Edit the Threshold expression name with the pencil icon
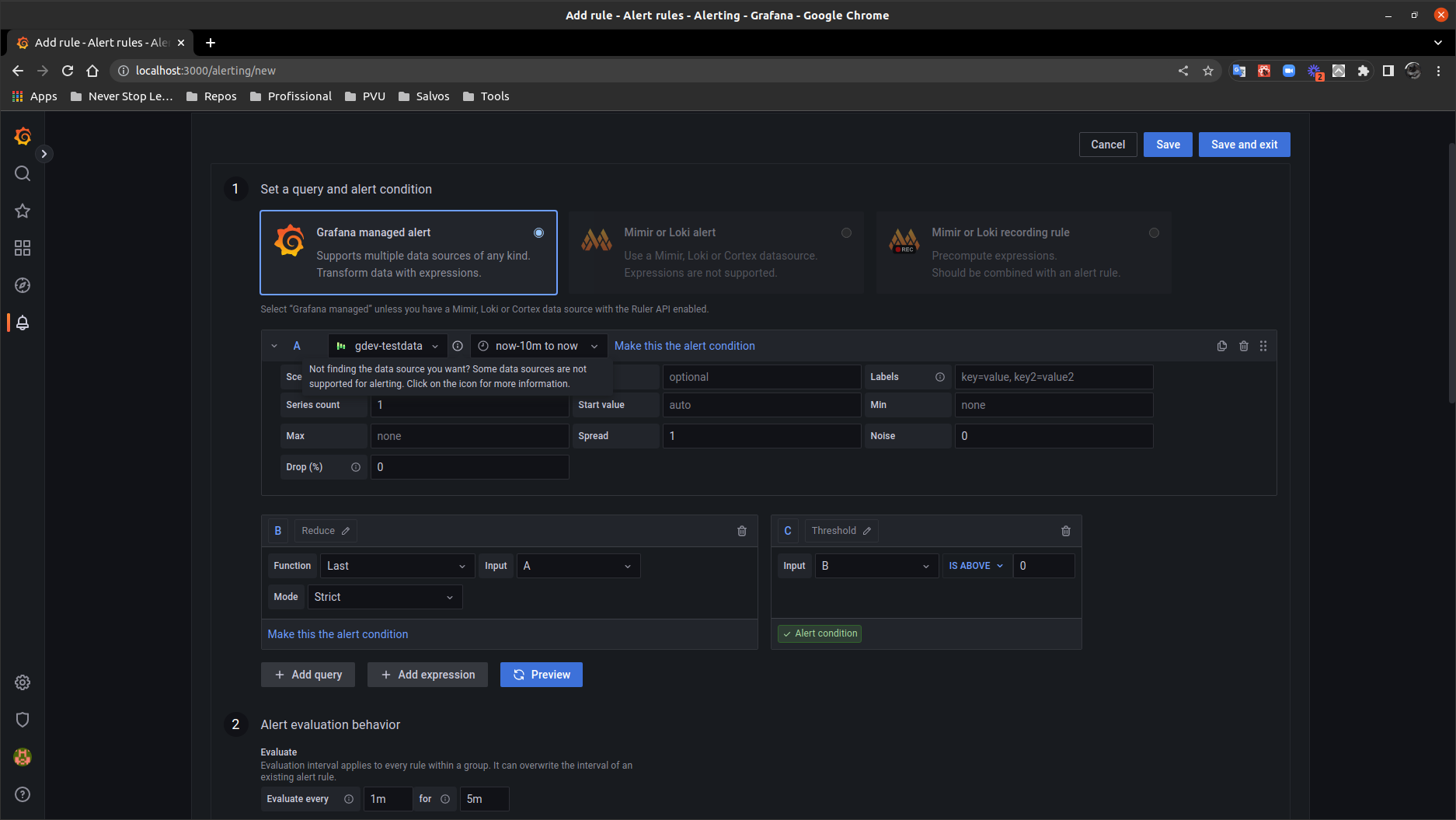This screenshot has width=1456, height=820. (x=868, y=530)
